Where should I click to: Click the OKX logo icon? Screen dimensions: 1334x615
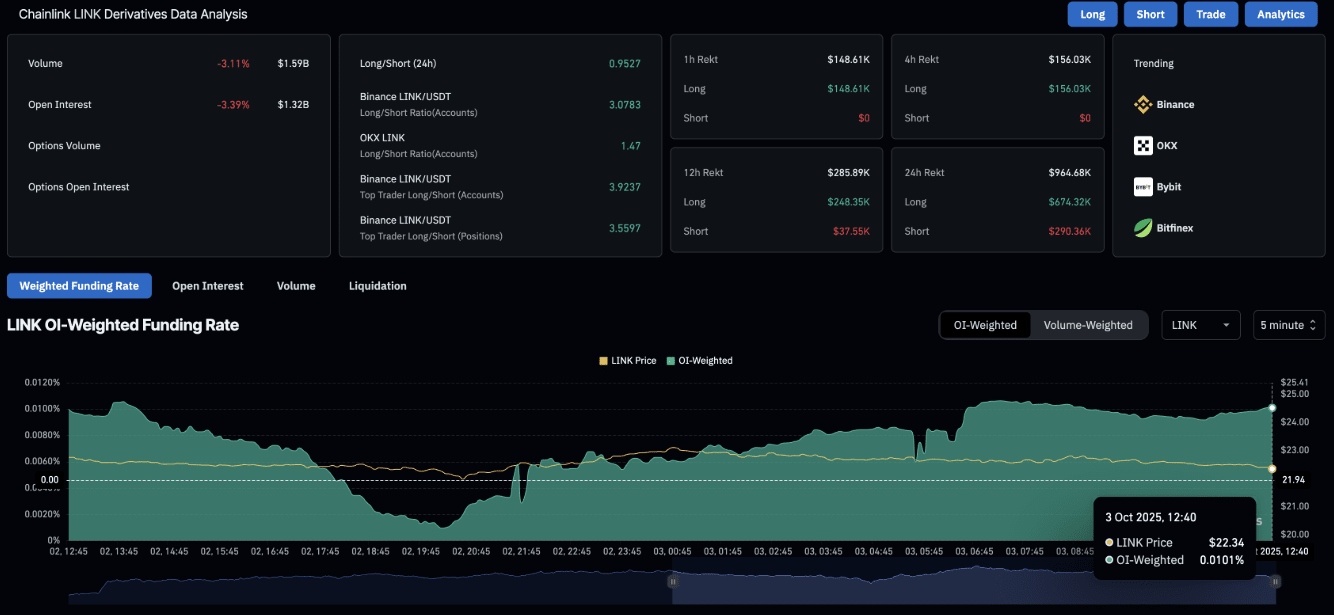[x=1143, y=146]
